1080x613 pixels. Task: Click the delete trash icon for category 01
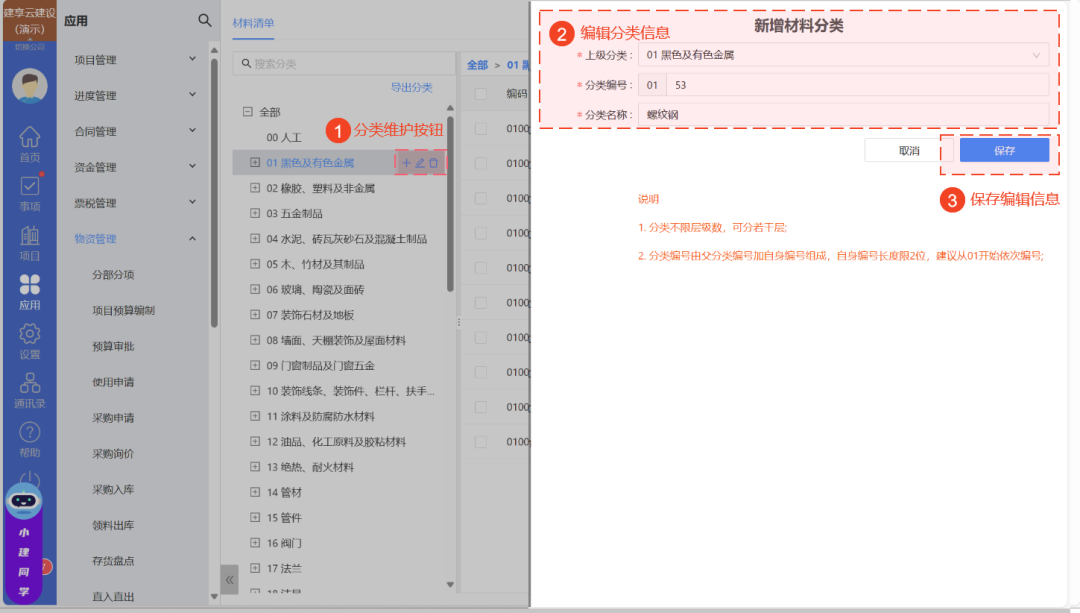[434, 162]
